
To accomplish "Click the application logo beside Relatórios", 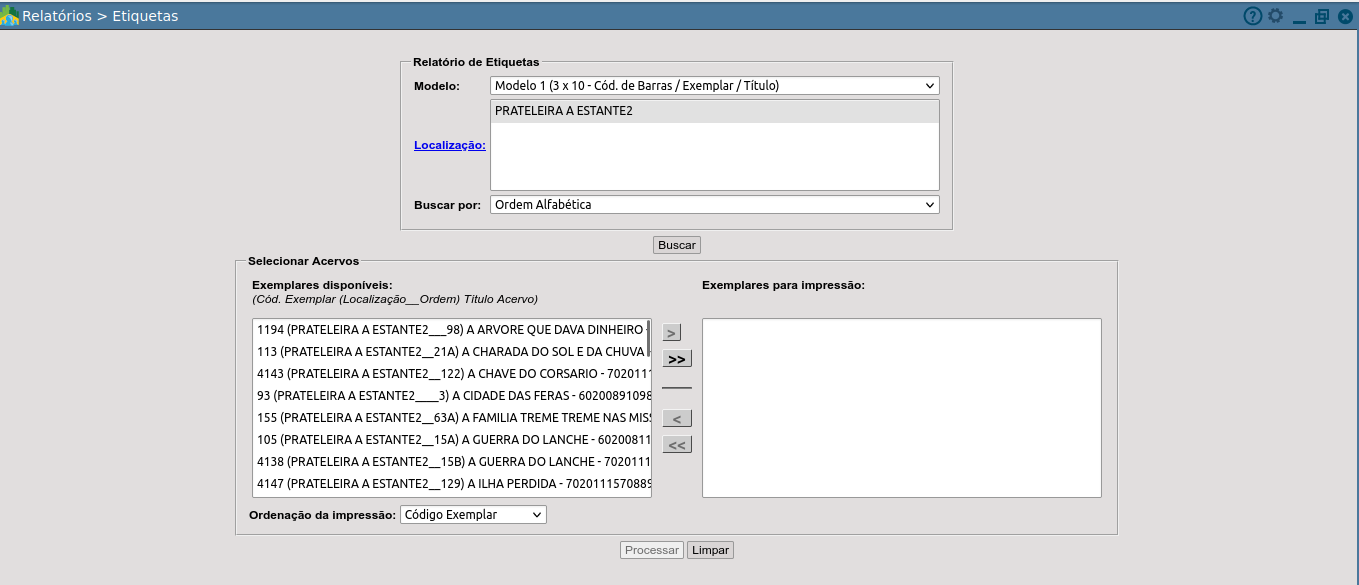I will [x=11, y=15].
